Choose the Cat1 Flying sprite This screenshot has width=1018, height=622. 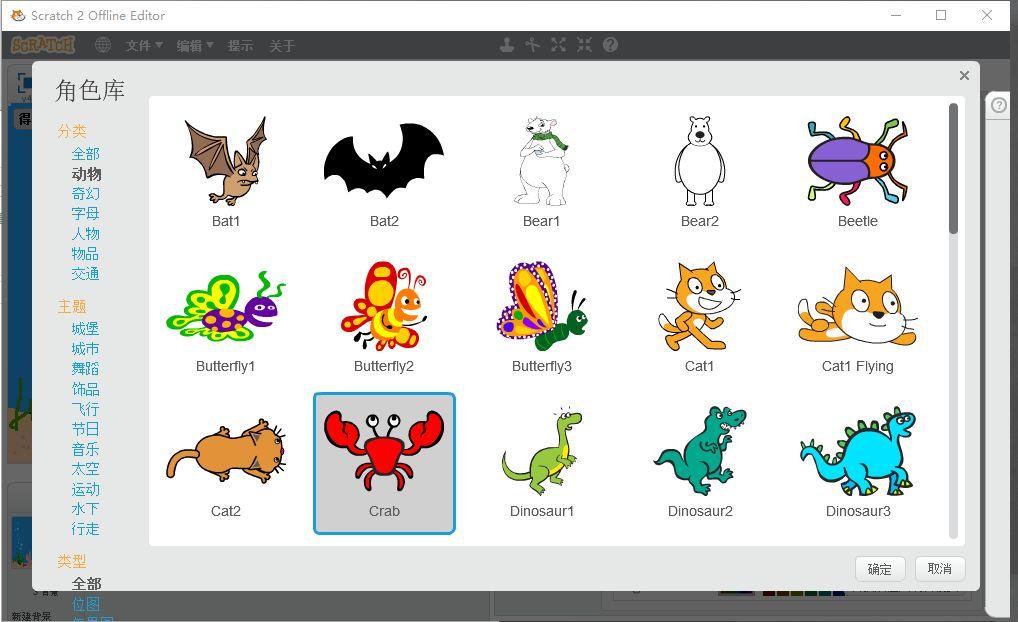858,317
